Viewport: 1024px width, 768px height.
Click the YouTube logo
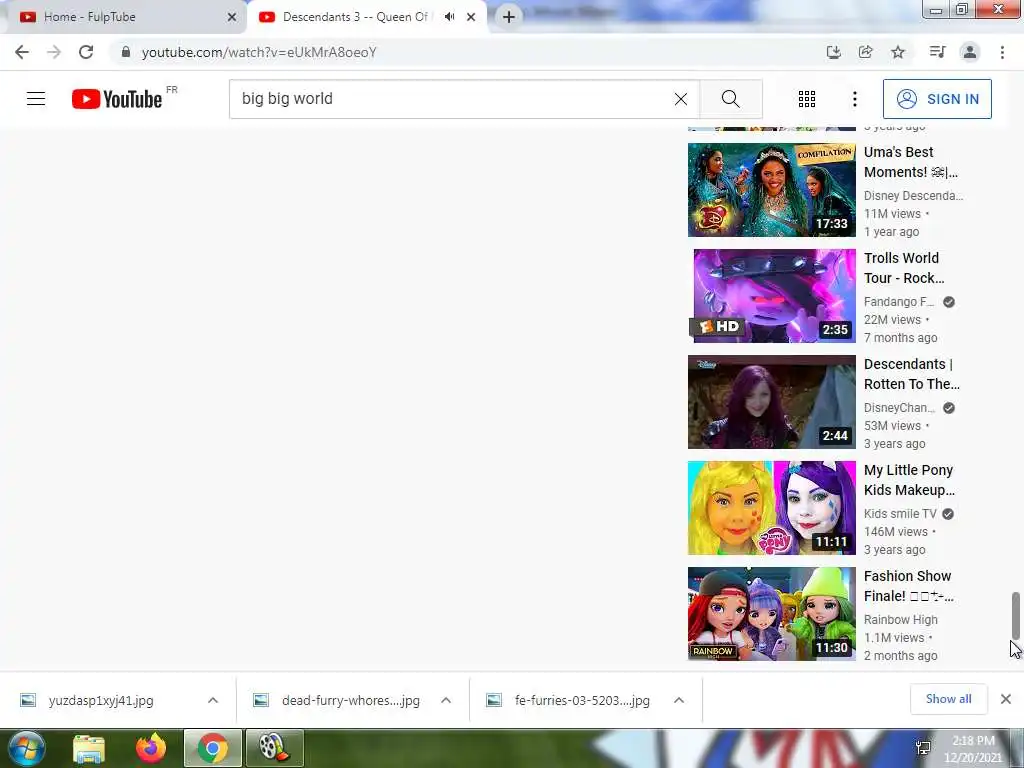pyautogui.click(x=117, y=99)
